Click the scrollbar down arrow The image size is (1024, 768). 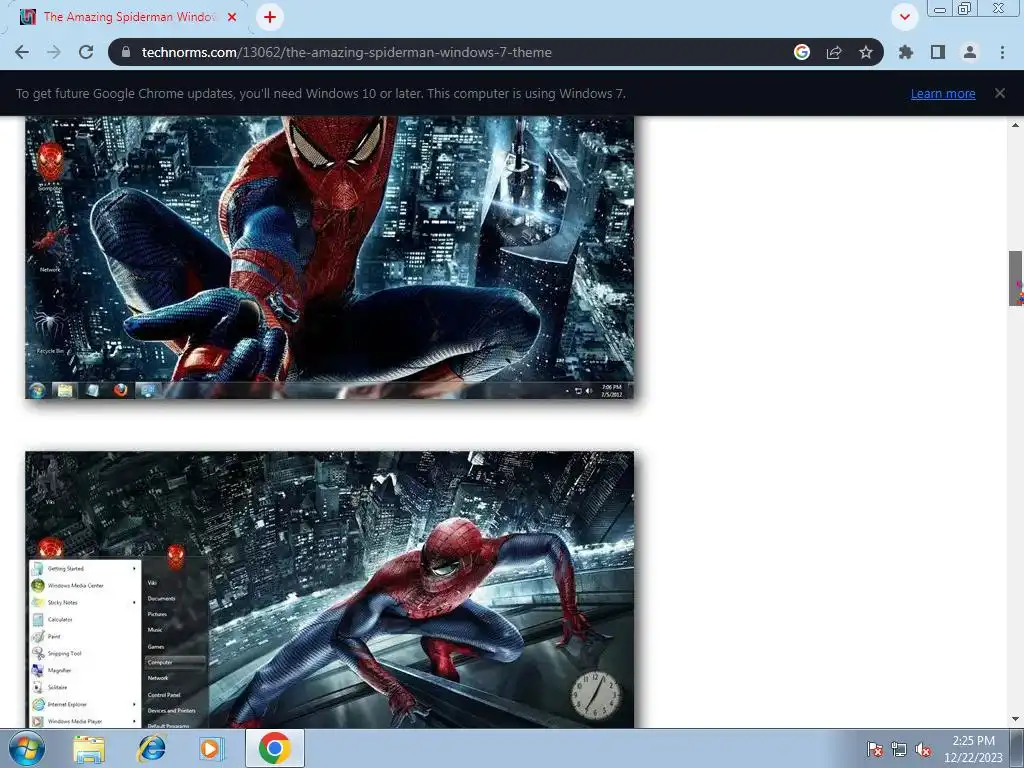point(1016,720)
